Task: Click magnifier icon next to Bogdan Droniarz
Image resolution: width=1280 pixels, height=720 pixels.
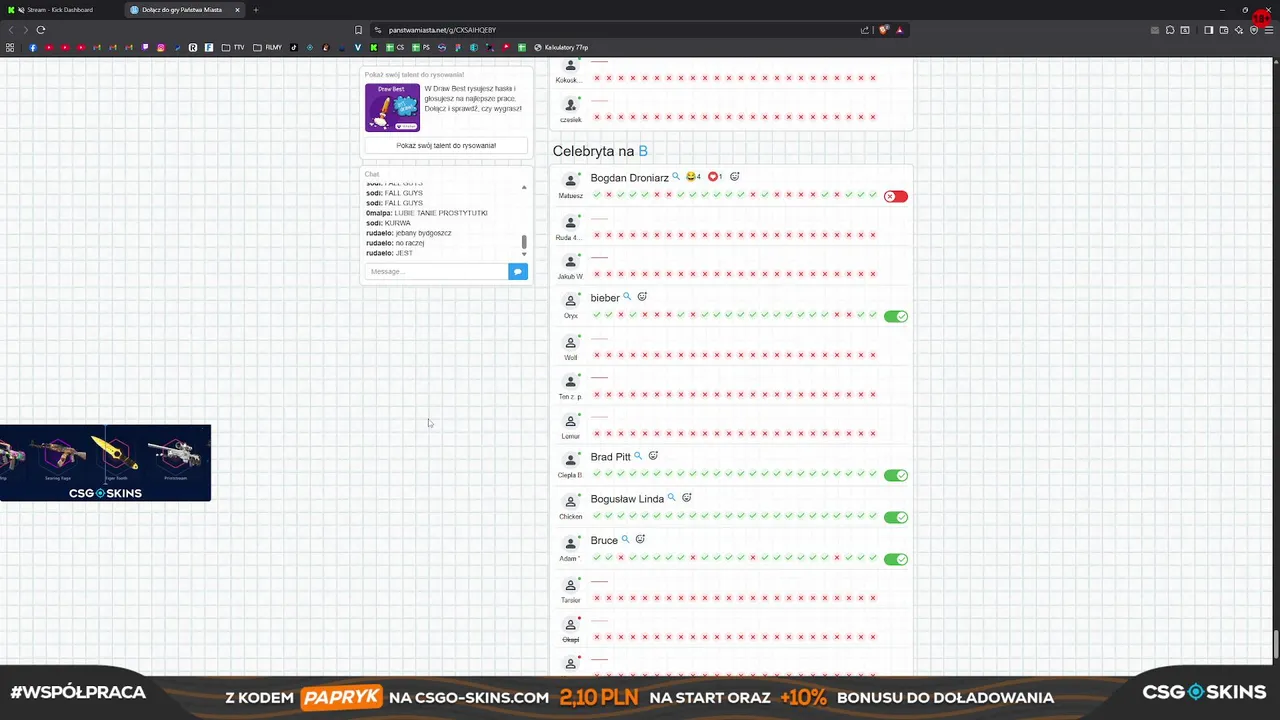Action: [676, 177]
